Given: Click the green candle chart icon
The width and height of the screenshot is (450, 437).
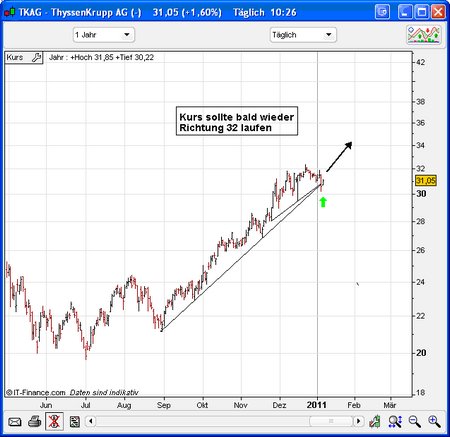Looking at the screenshot, I should pyautogui.click(x=375, y=422).
